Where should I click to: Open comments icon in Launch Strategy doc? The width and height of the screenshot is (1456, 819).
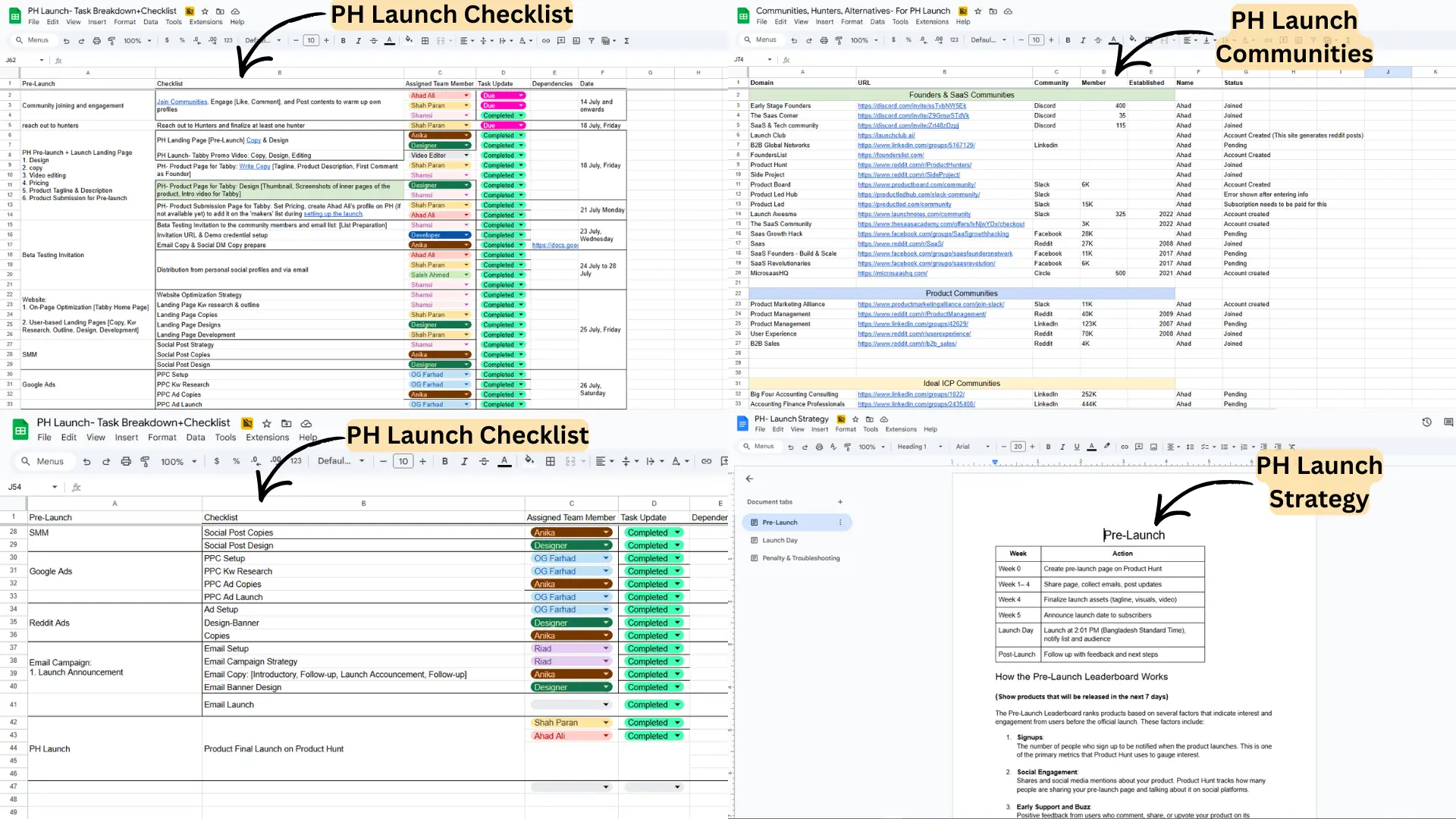pos(1448,422)
